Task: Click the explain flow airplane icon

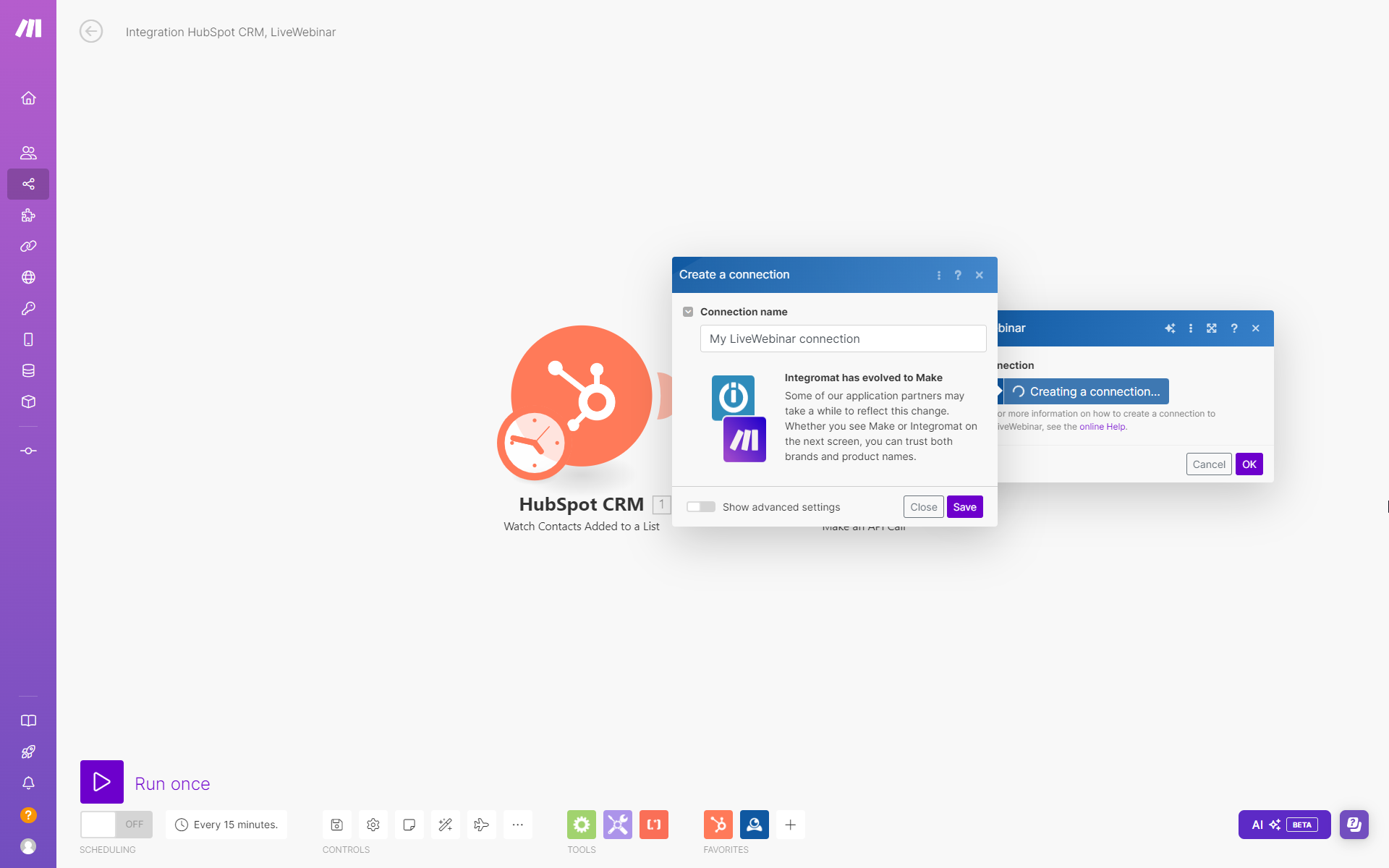Action: (482, 825)
